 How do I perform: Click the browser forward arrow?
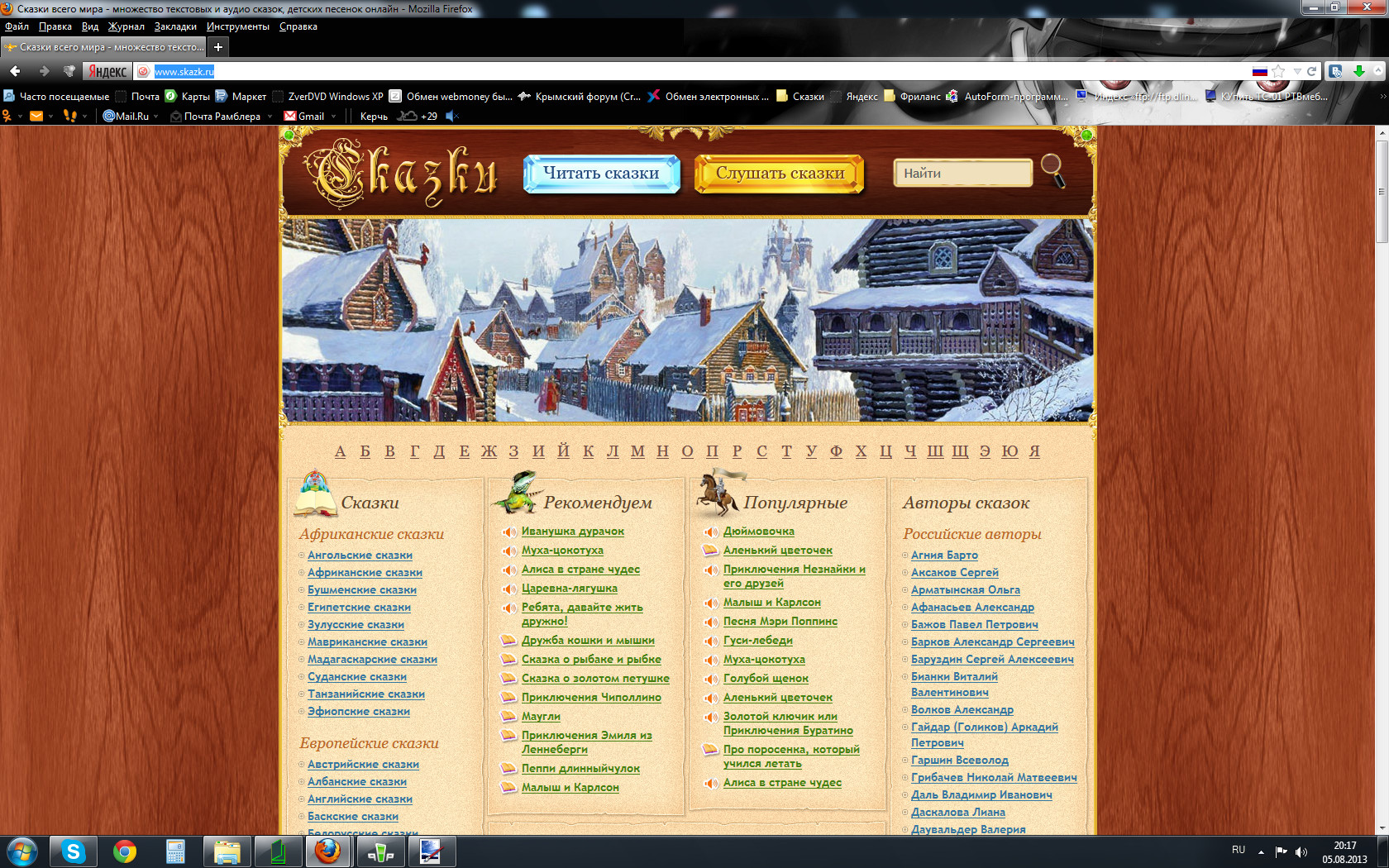44,71
